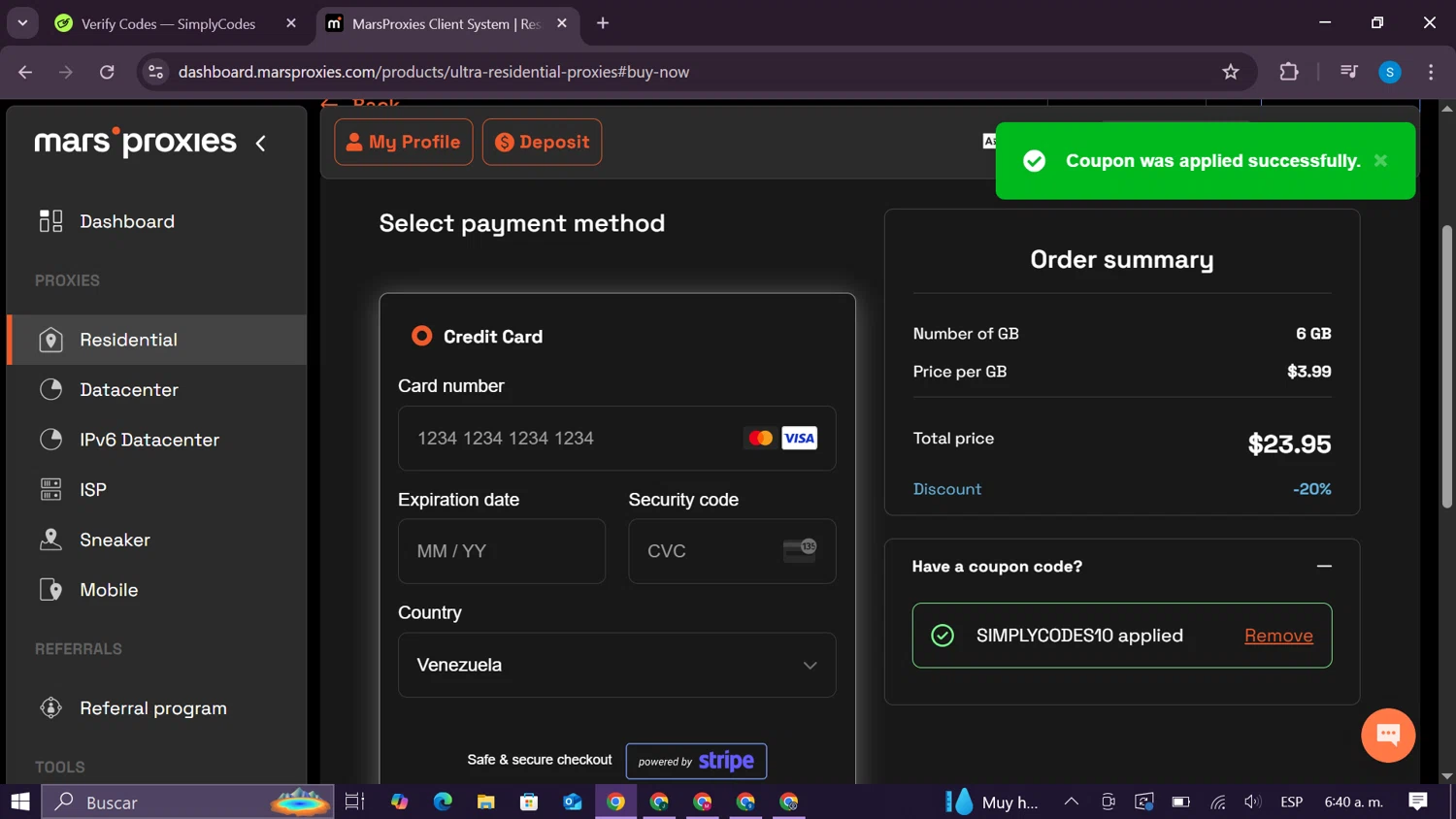Click the Number of GB 6 GB value

pos(1313,334)
